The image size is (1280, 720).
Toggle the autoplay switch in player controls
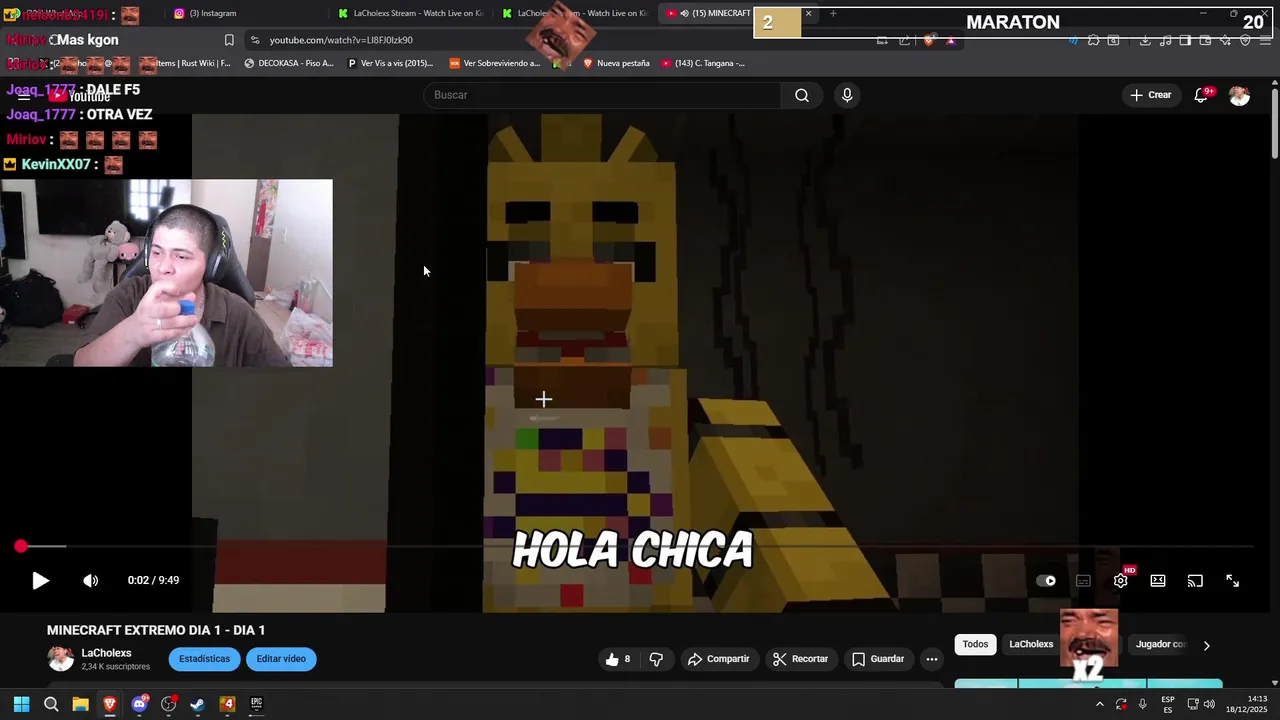1046,580
